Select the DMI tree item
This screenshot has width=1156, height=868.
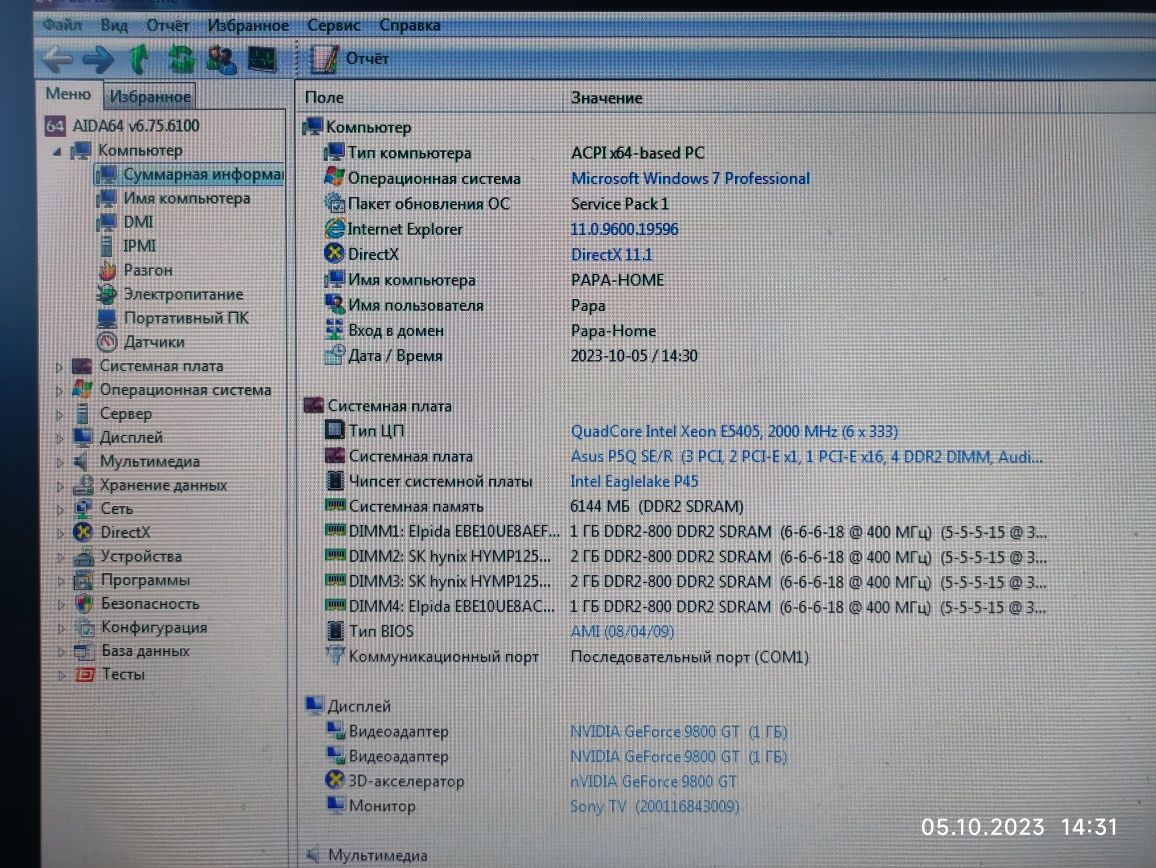(138, 222)
